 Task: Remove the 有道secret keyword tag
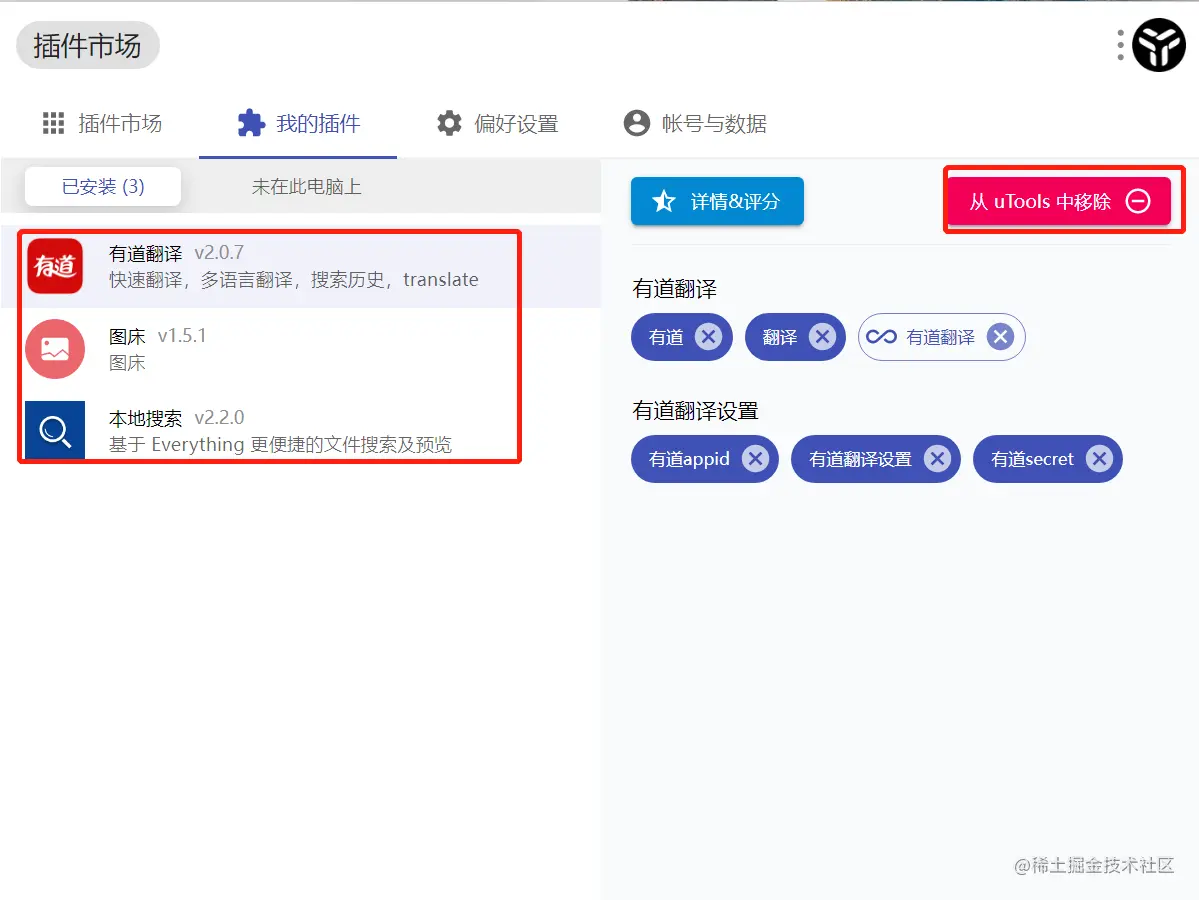(1100, 459)
